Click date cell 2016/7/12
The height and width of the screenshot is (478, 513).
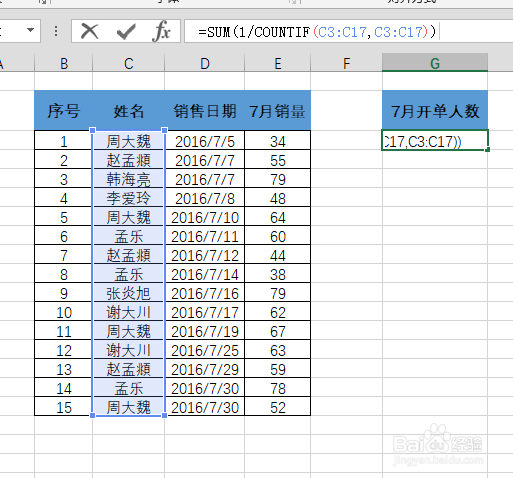coord(205,254)
